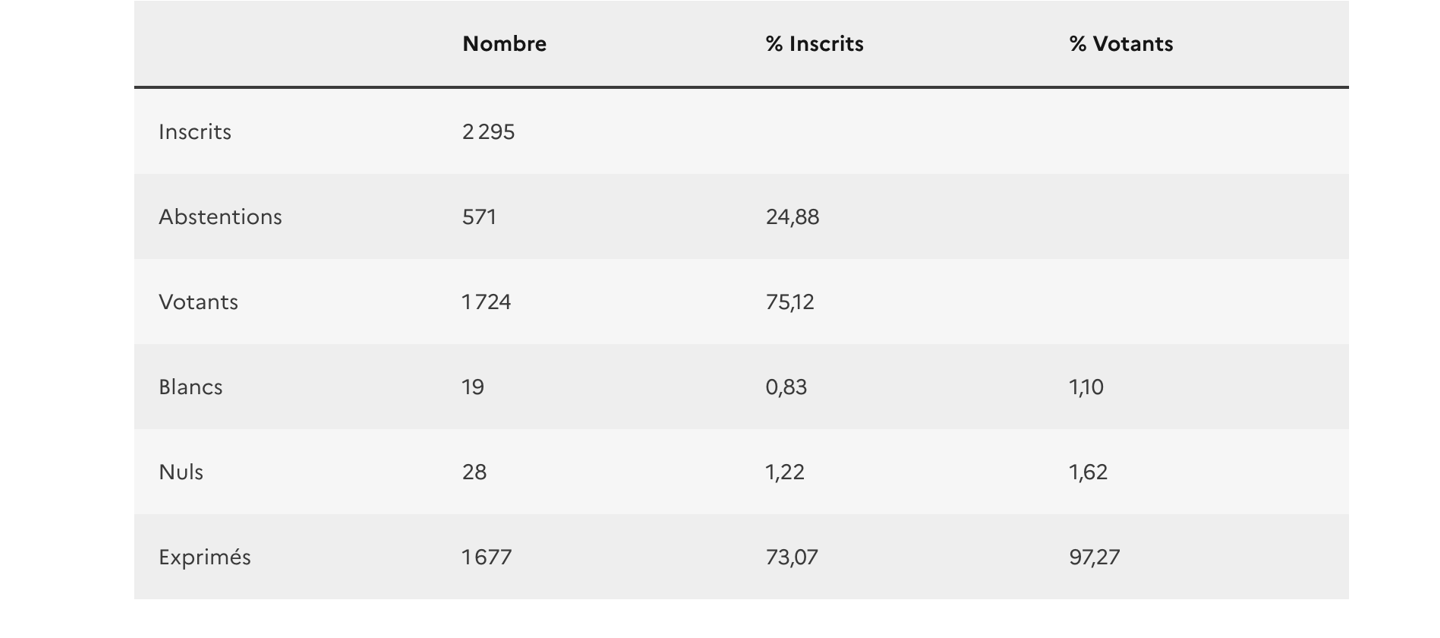Viewport: 1440px width, 638px height.
Task: Select the Abstentions row label
Action: point(220,217)
